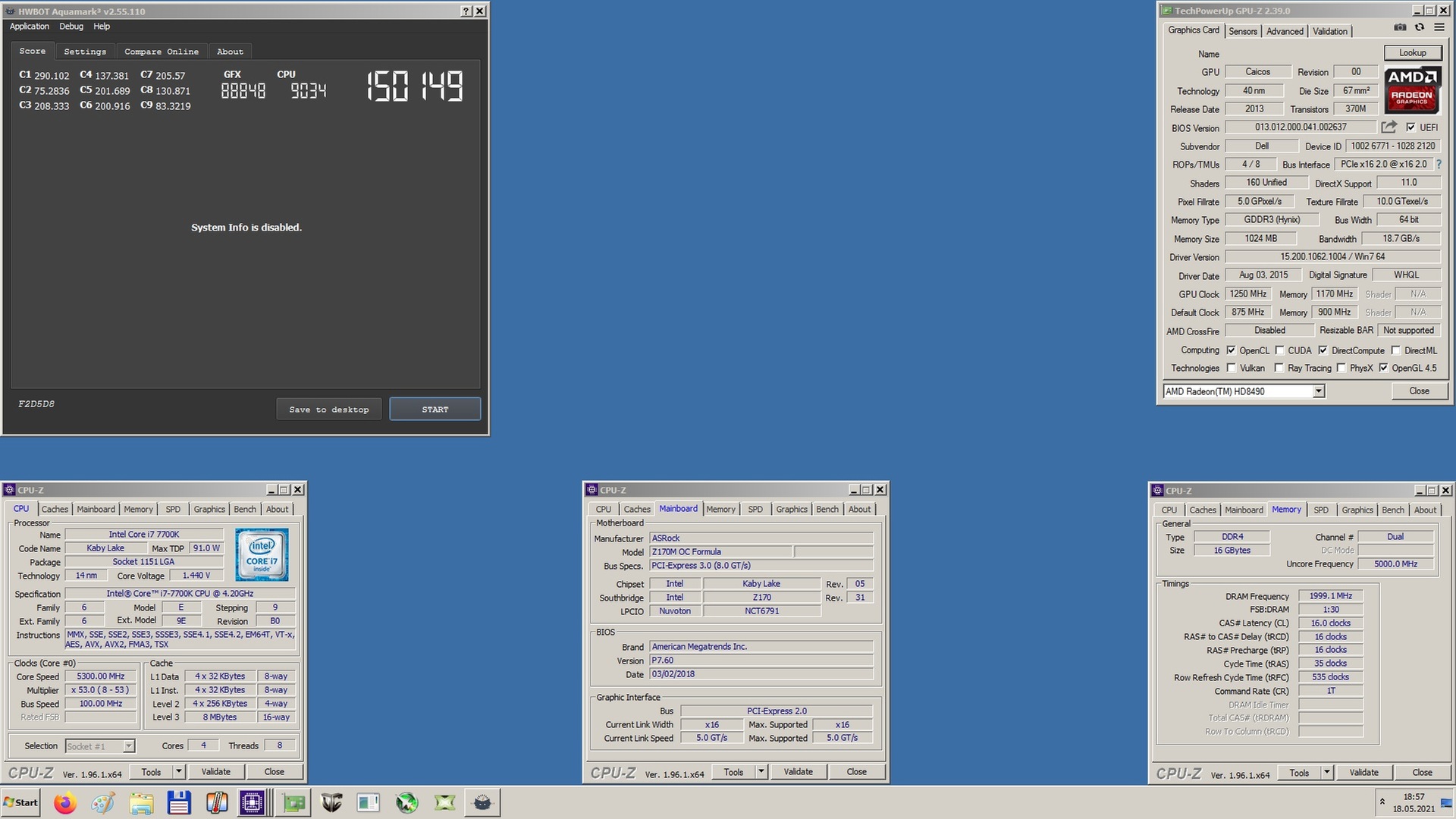This screenshot has width=1456, height=819.
Task: Click the F2D5D8 code in Aquamark
Action: point(36,404)
